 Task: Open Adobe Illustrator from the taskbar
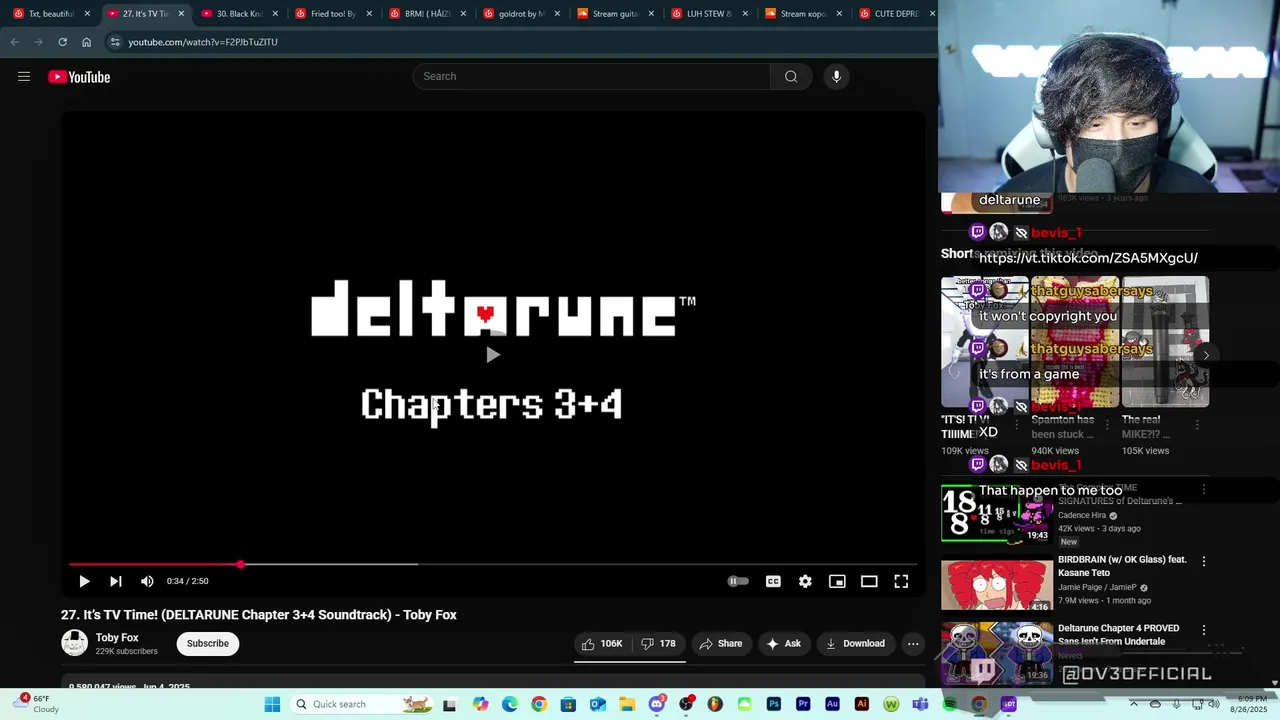click(862, 704)
